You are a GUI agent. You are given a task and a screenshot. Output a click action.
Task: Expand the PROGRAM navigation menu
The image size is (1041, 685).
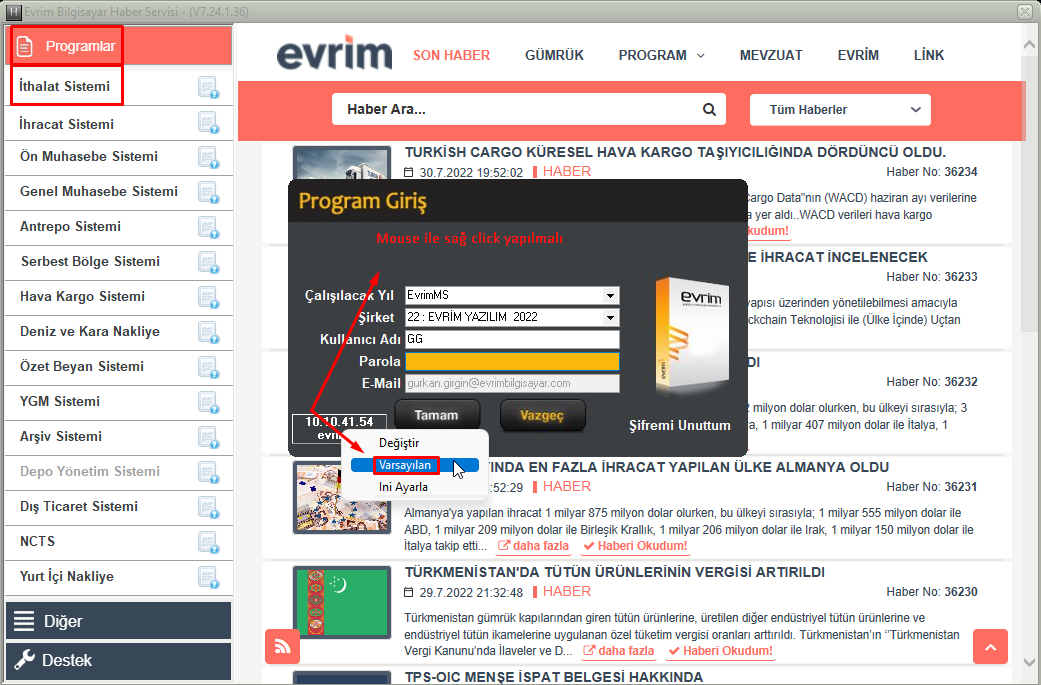click(x=661, y=56)
